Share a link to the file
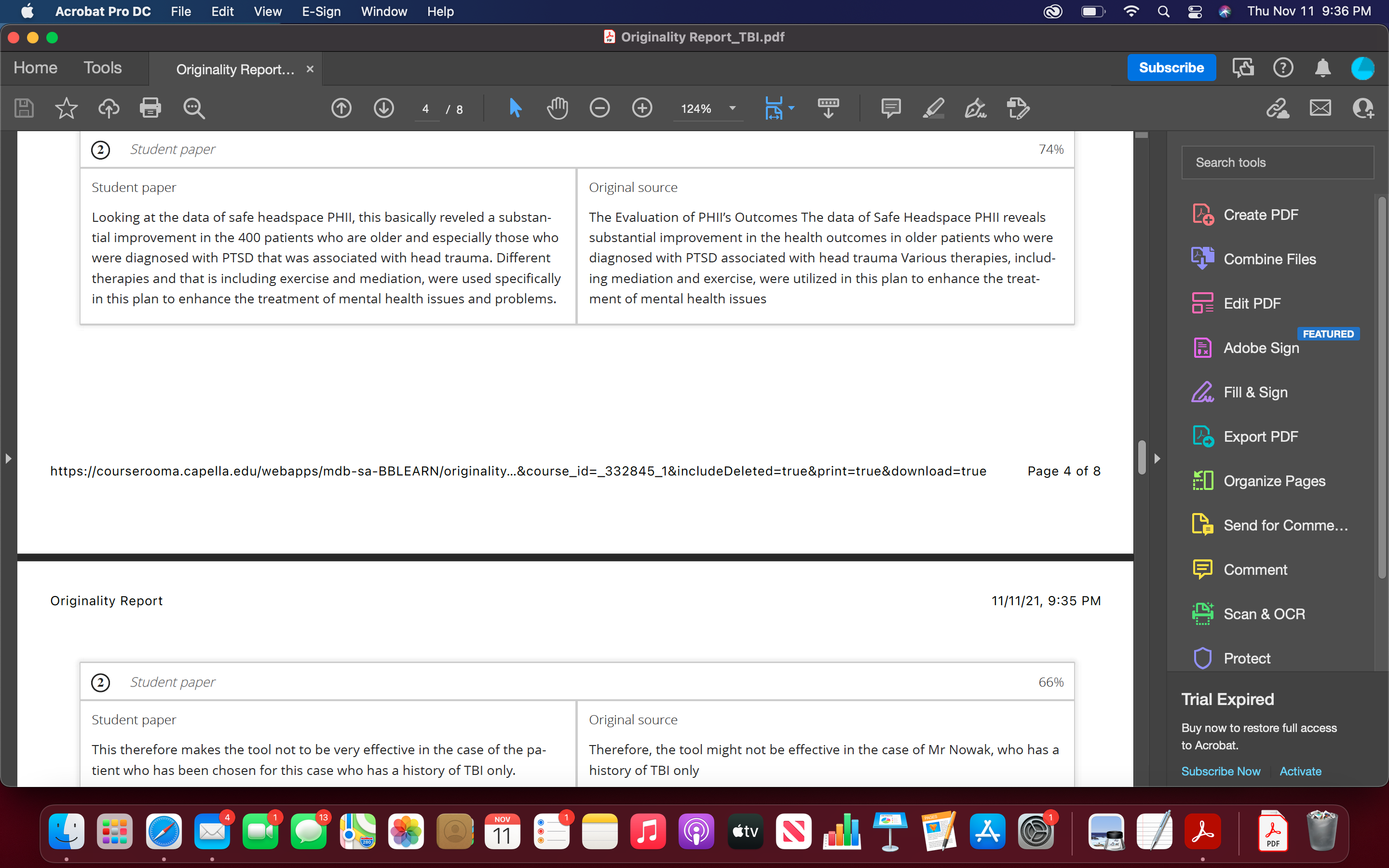 point(1278,108)
